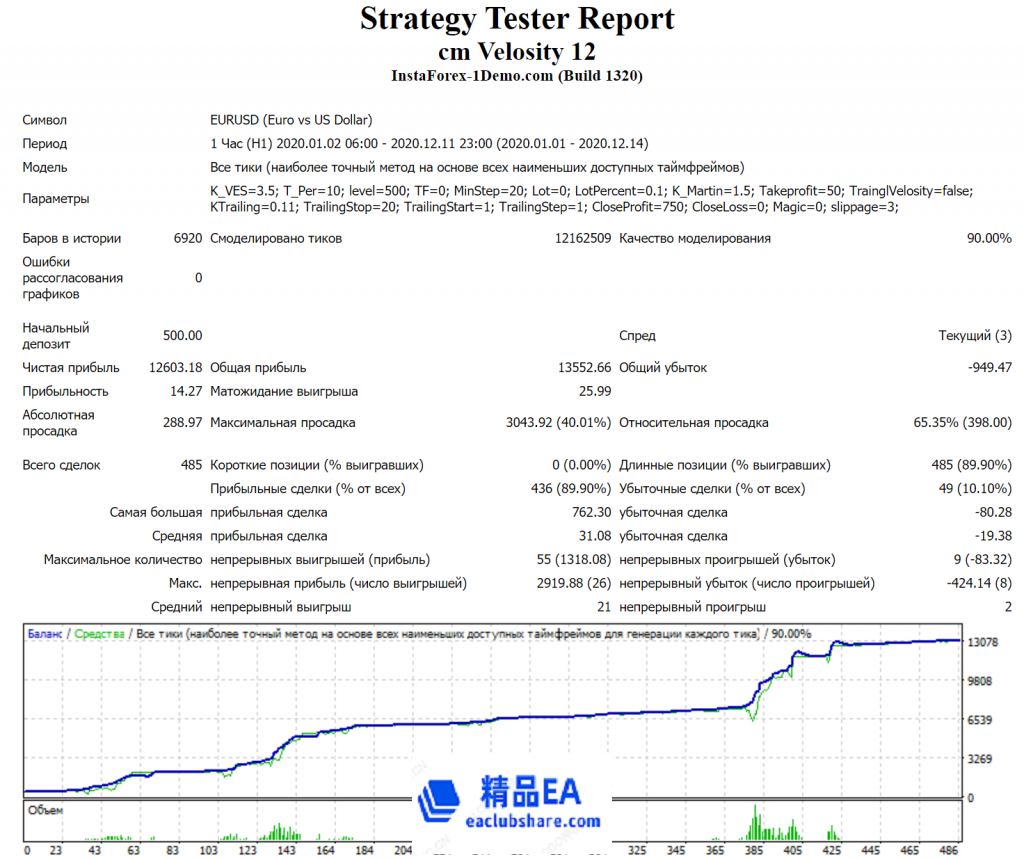Click the 500.00 initial deposit value

(182, 336)
